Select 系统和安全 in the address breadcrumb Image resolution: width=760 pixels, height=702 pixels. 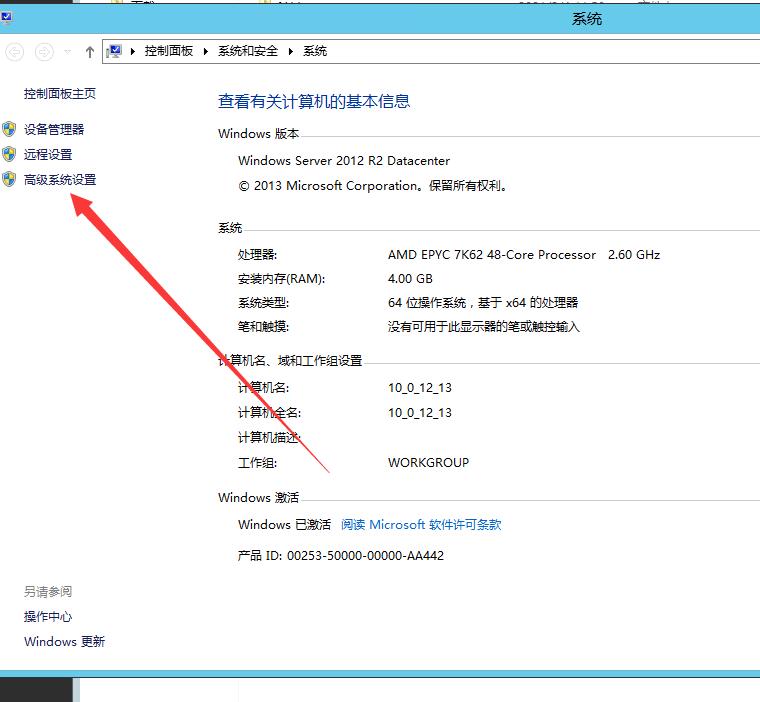point(248,51)
